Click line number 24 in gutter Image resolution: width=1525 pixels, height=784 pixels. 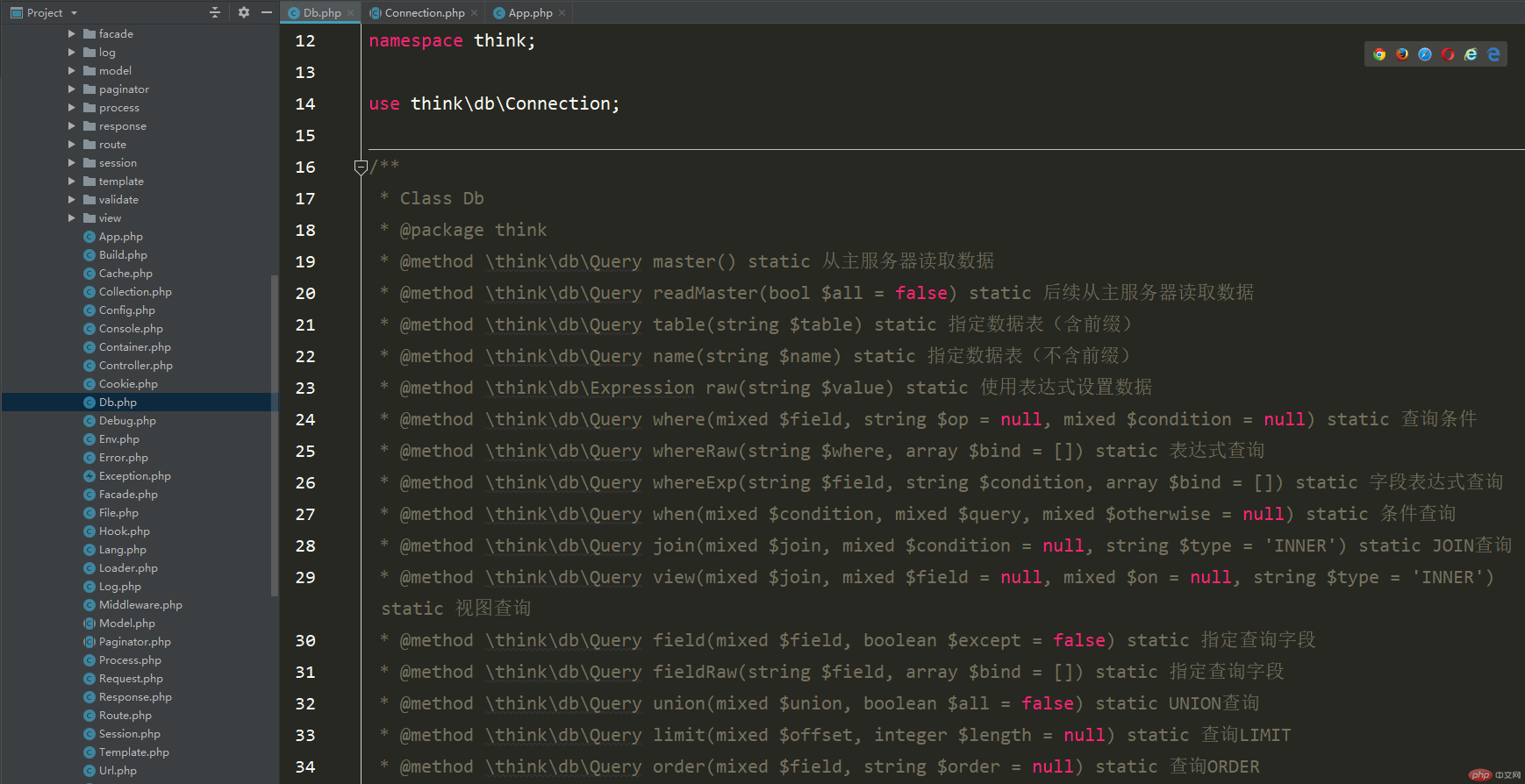click(304, 420)
